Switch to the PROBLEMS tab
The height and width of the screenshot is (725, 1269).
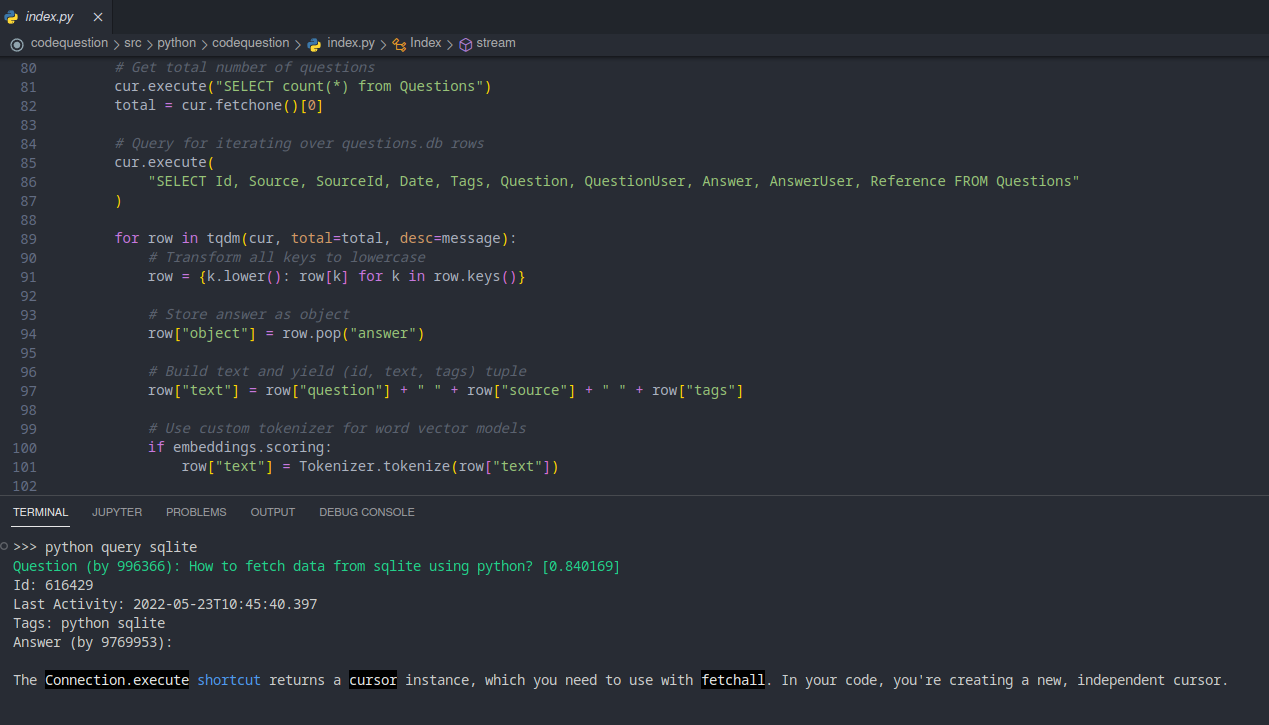tap(196, 512)
